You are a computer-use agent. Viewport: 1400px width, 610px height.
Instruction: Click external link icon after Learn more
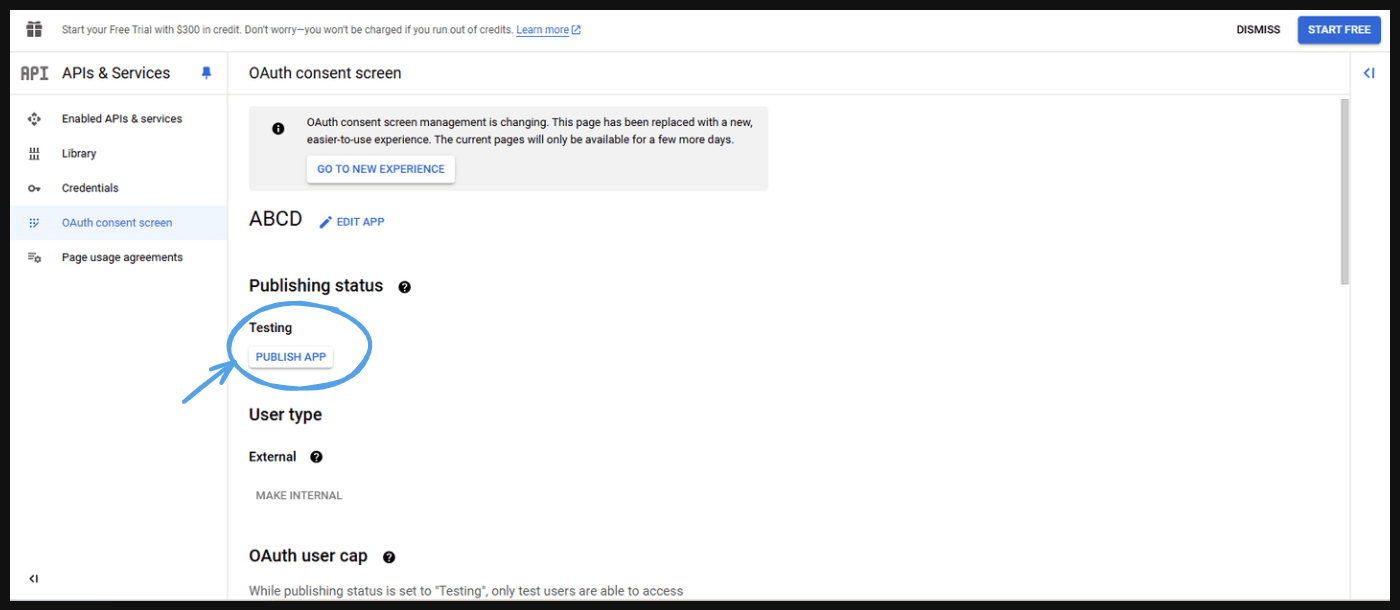pos(576,30)
